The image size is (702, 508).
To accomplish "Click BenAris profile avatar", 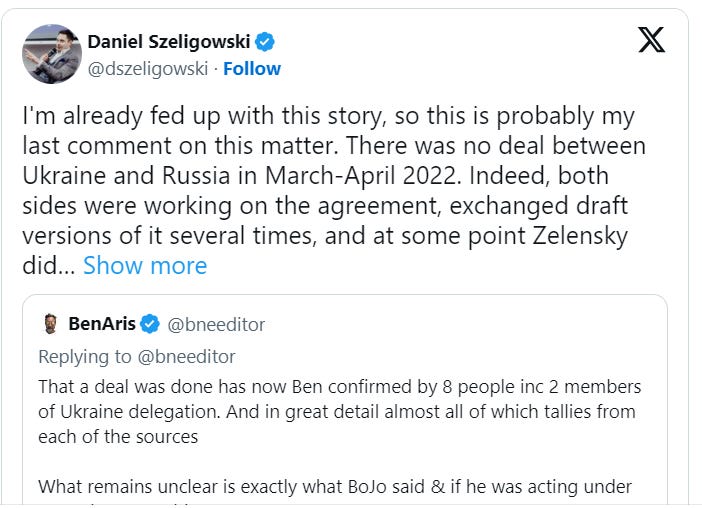I will 51,324.
